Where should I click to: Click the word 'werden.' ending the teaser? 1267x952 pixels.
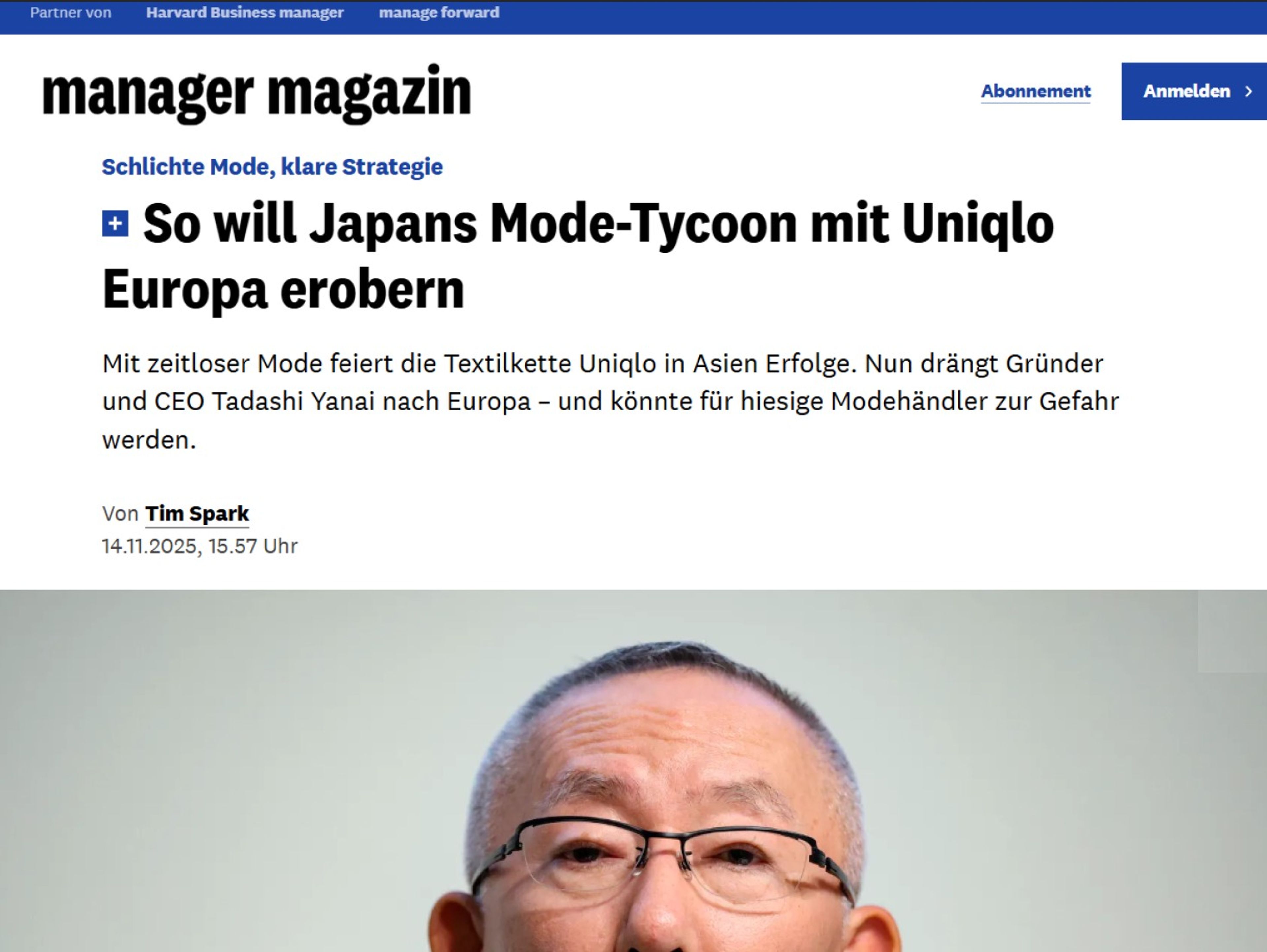click(149, 441)
